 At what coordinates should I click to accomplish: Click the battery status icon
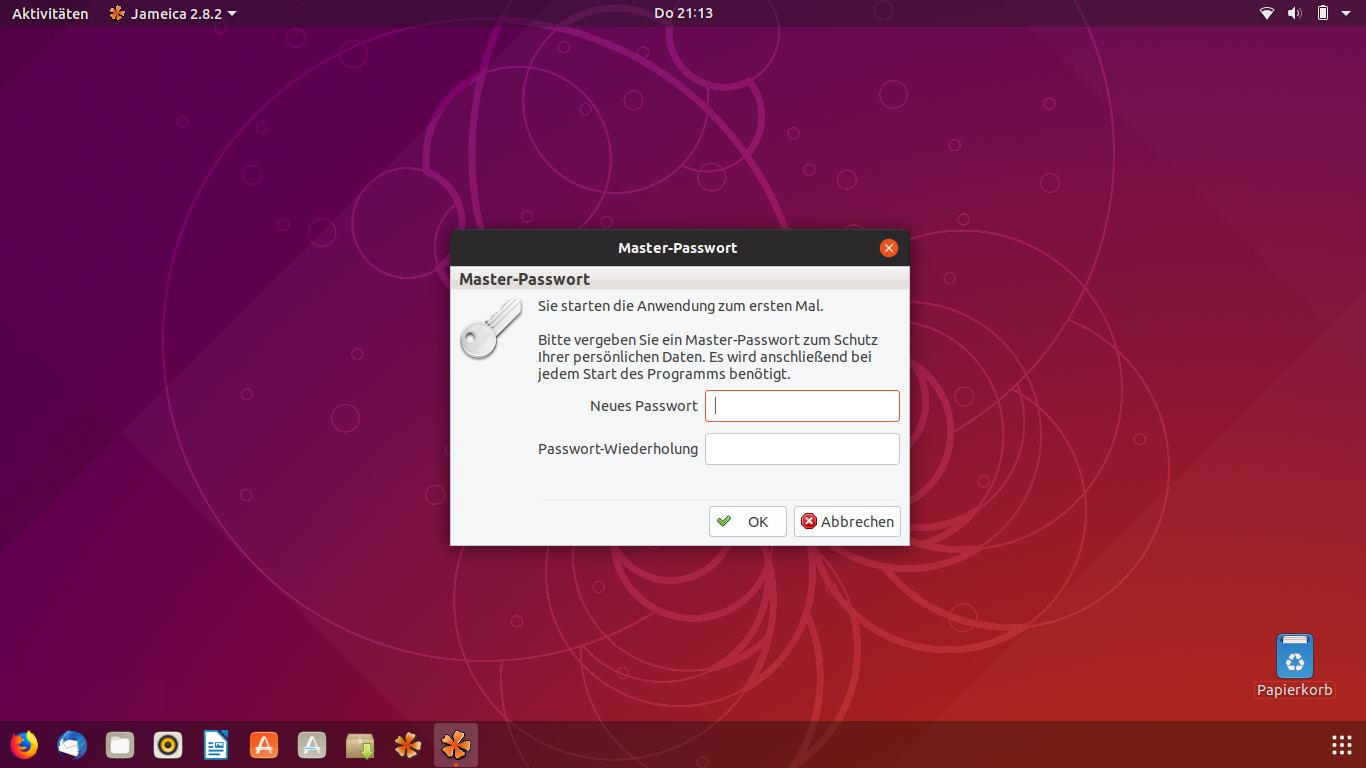[x=1323, y=14]
